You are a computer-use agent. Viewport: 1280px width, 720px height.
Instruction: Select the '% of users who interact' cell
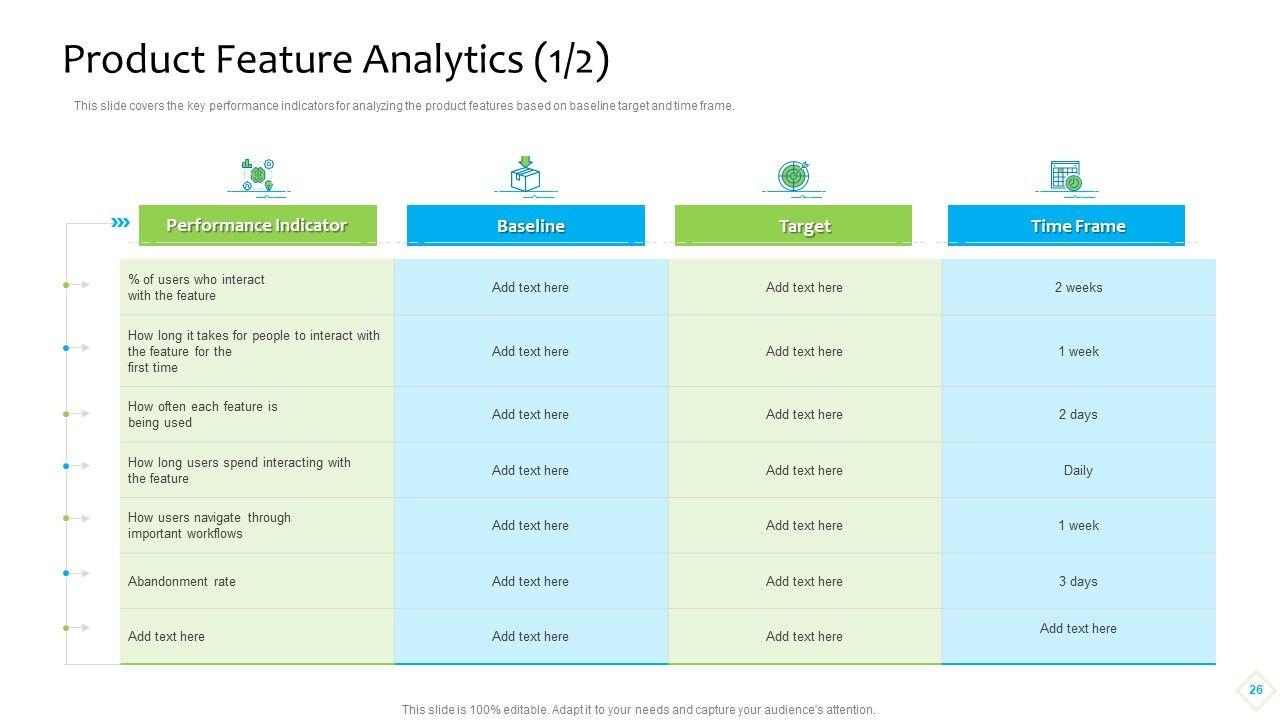coord(196,287)
